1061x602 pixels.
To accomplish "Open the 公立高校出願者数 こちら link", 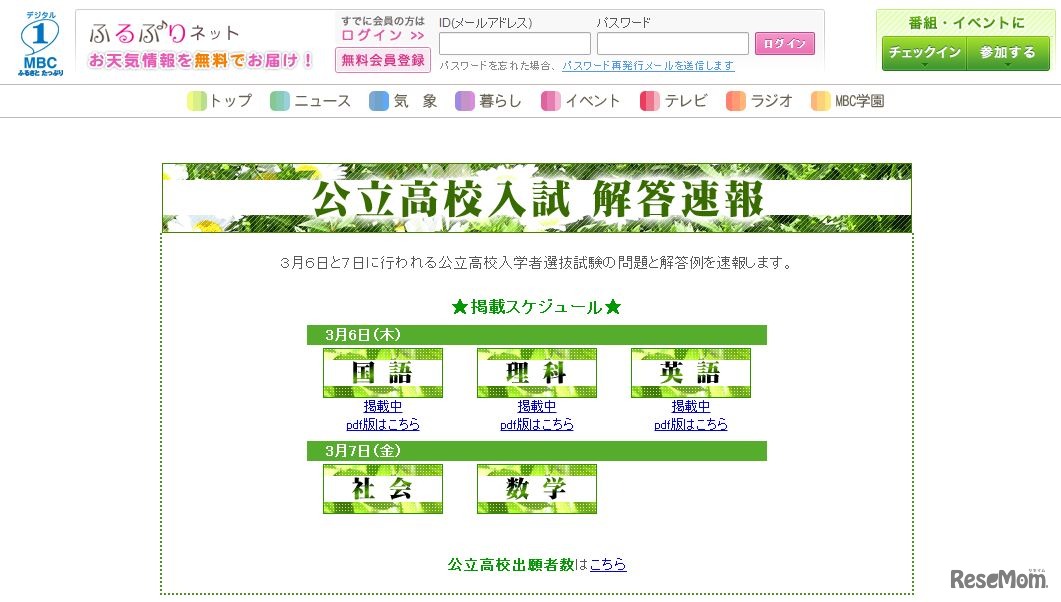I will coord(609,564).
